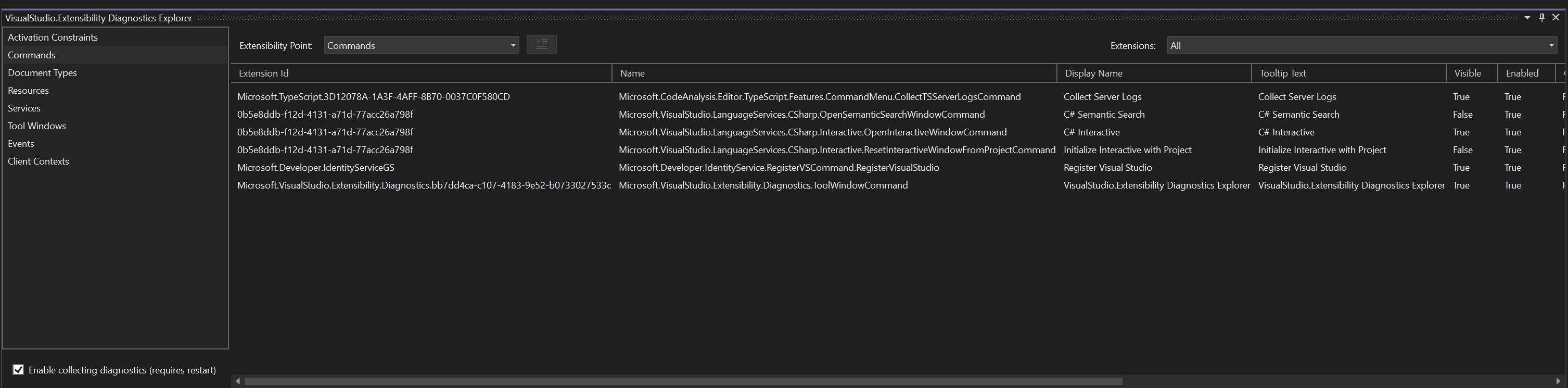
Task: Sort by the Extension Id column header
Action: (421, 73)
